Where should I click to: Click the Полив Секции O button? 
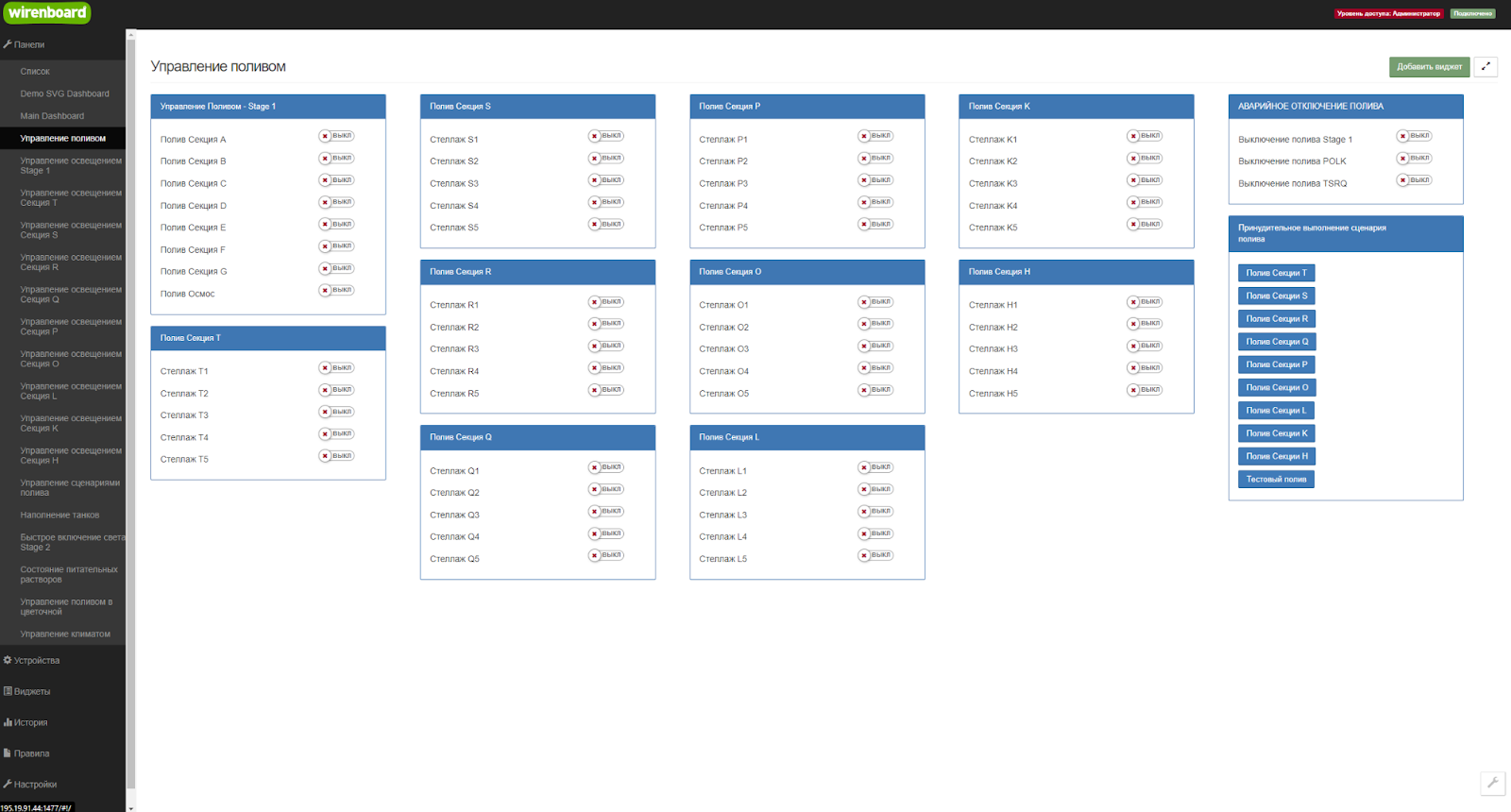[1277, 387]
